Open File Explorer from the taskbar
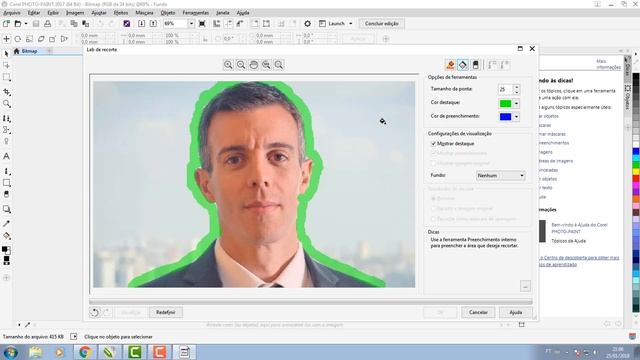640x360 pixels. (36, 352)
